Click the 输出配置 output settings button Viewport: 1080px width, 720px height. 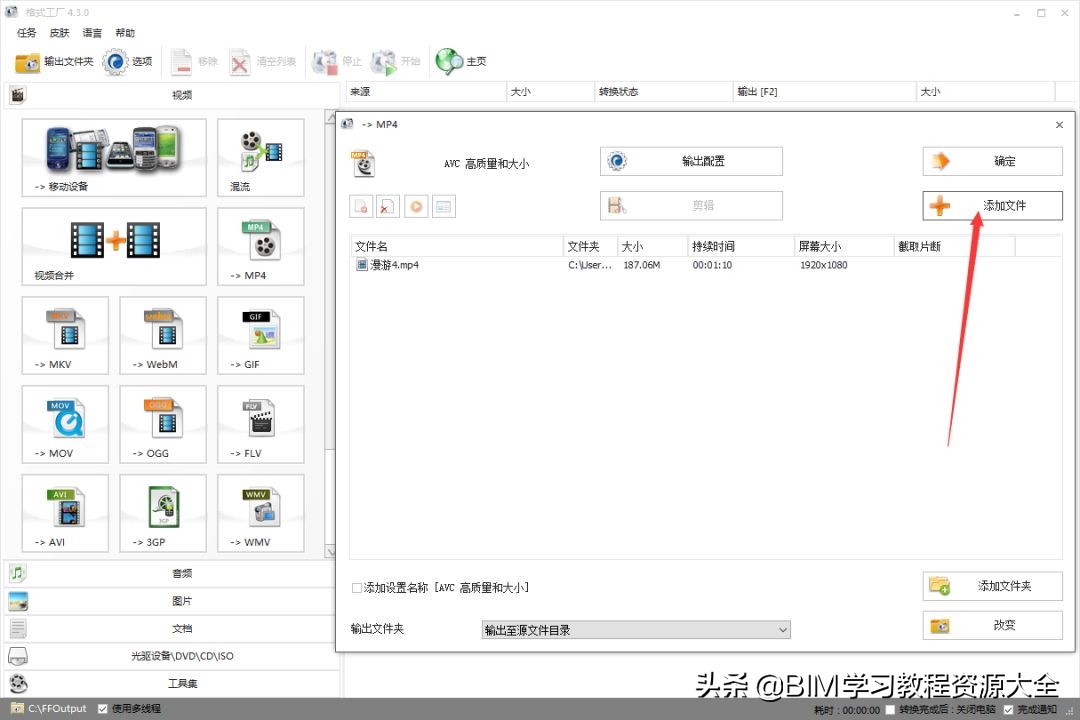pos(690,161)
